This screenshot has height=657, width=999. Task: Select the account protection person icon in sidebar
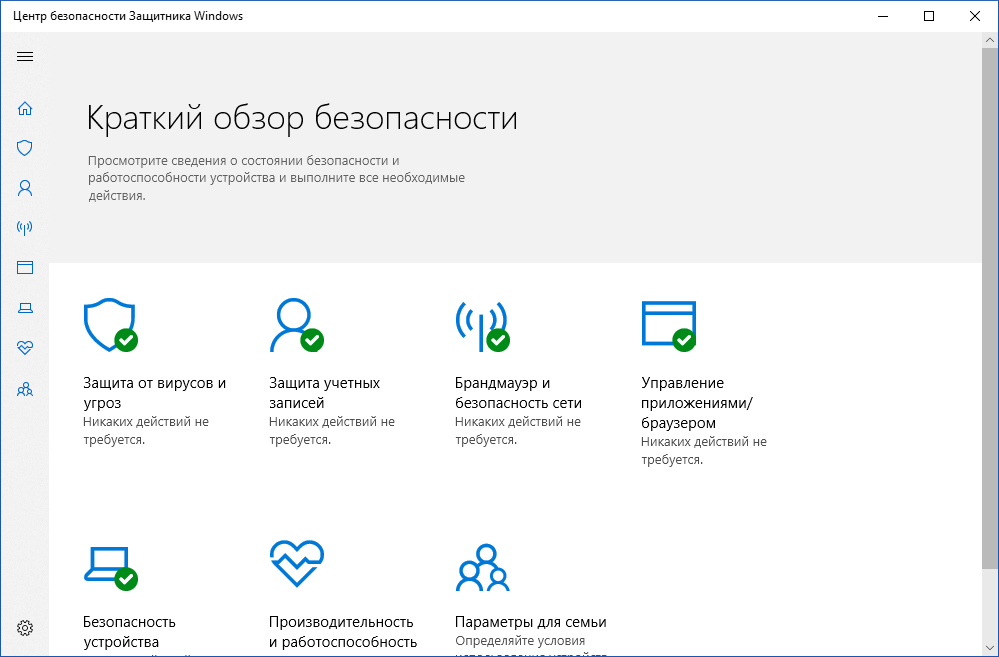[24, 188]
